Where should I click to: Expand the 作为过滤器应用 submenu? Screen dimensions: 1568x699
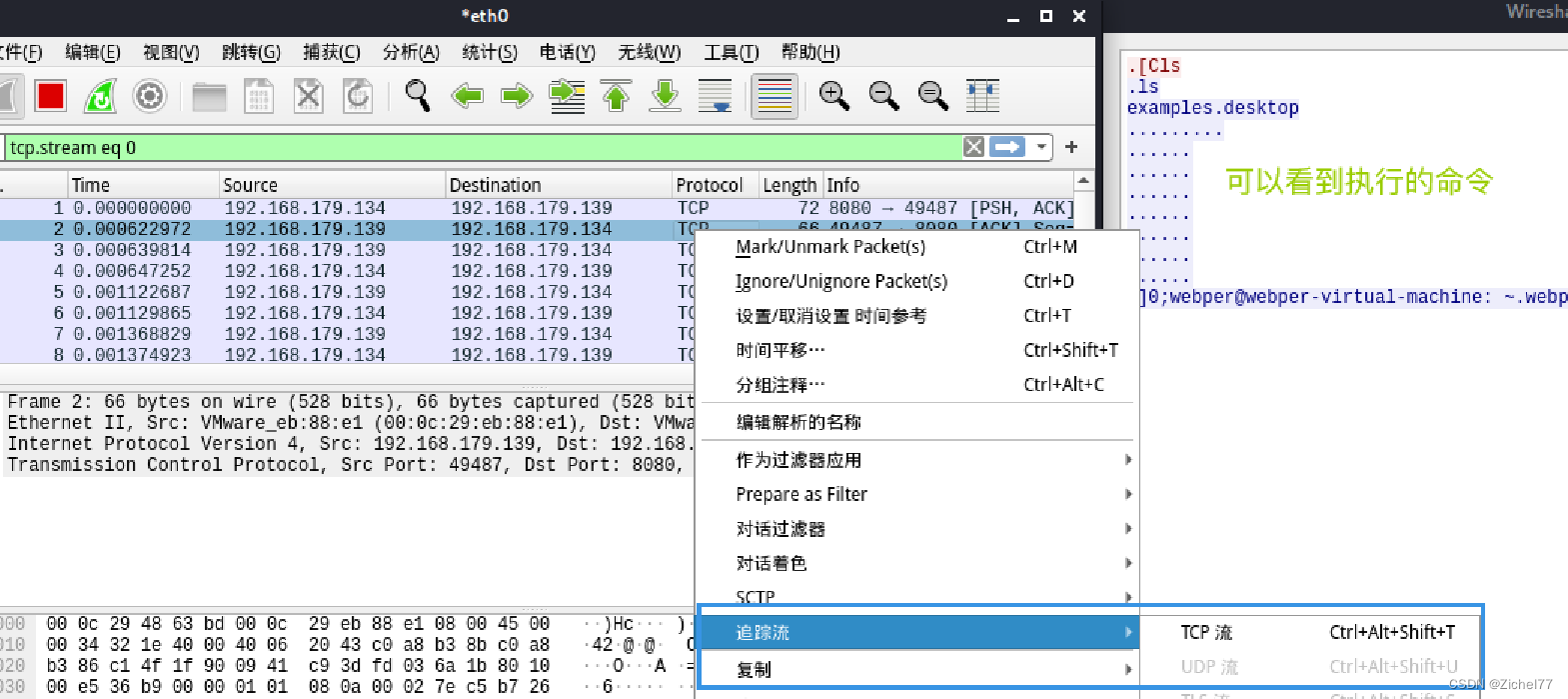pyautogui.click(x=917, y=460)
